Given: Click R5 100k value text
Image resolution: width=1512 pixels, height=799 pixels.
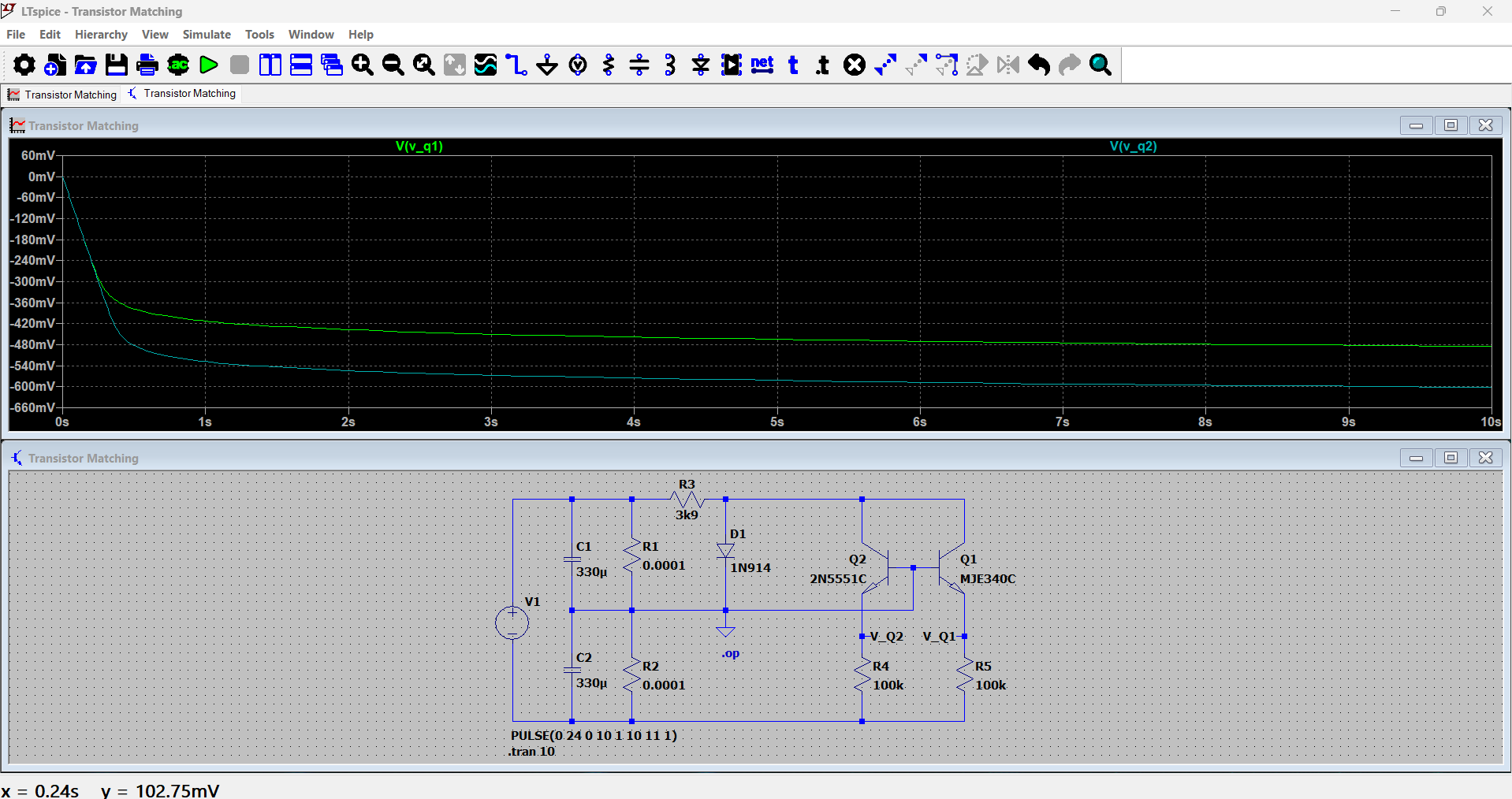Looking at the screenshot, I should tap(991, 686).
